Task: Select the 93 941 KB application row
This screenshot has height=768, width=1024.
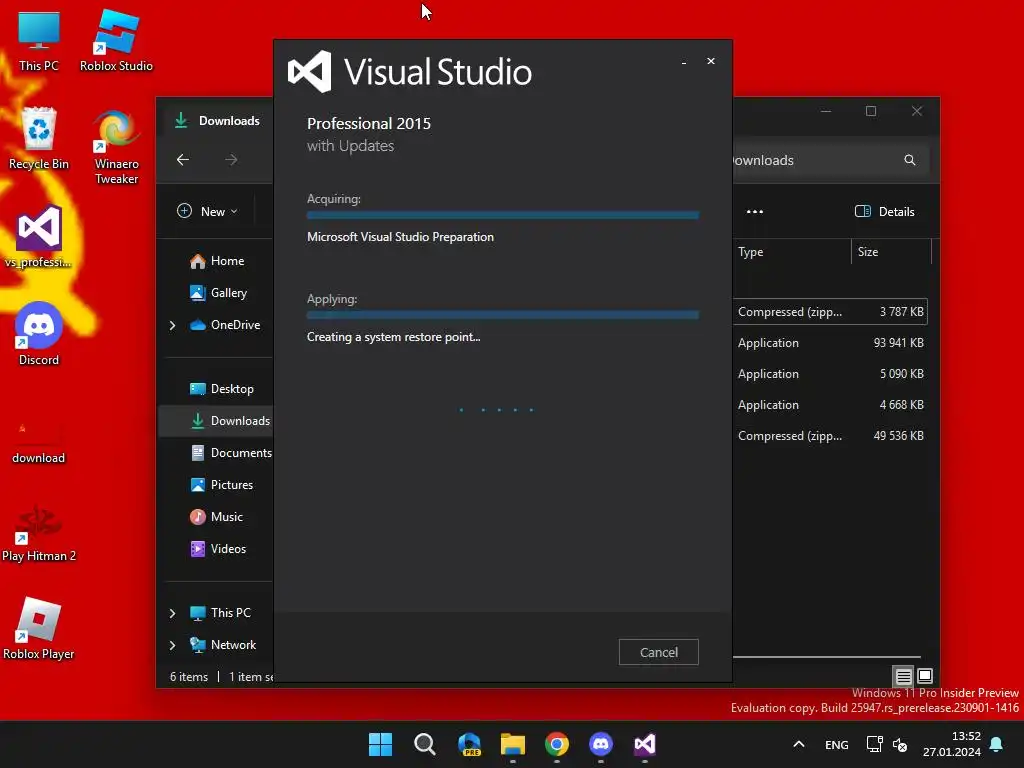Action: 830,342
